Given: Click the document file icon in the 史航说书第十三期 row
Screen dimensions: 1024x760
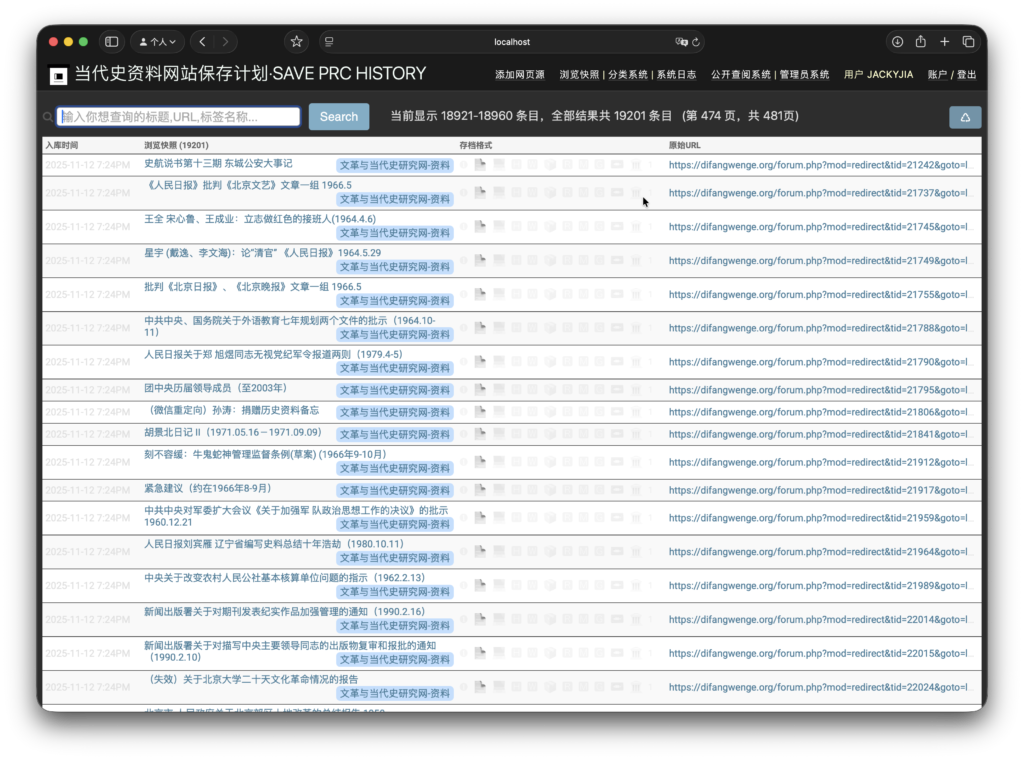Looking at the screenshot, I should (480, 165).
